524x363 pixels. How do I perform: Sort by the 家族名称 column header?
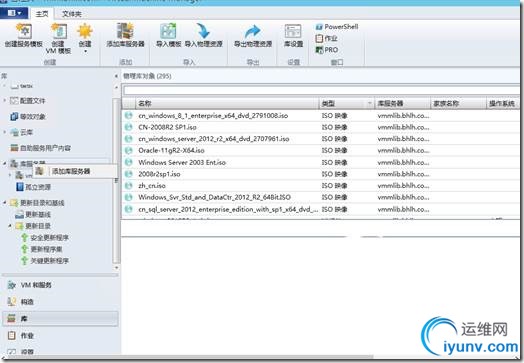(x=458, y=104)
